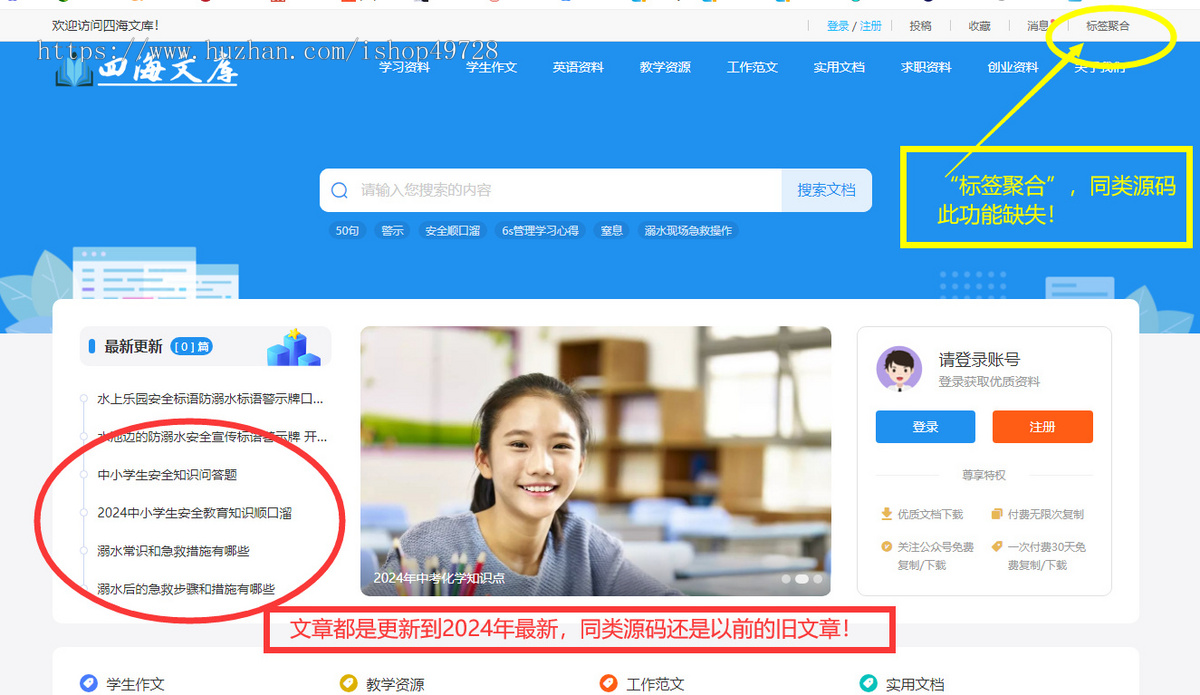Click the 6s管理学习心得 search tag

coord(540,230)
